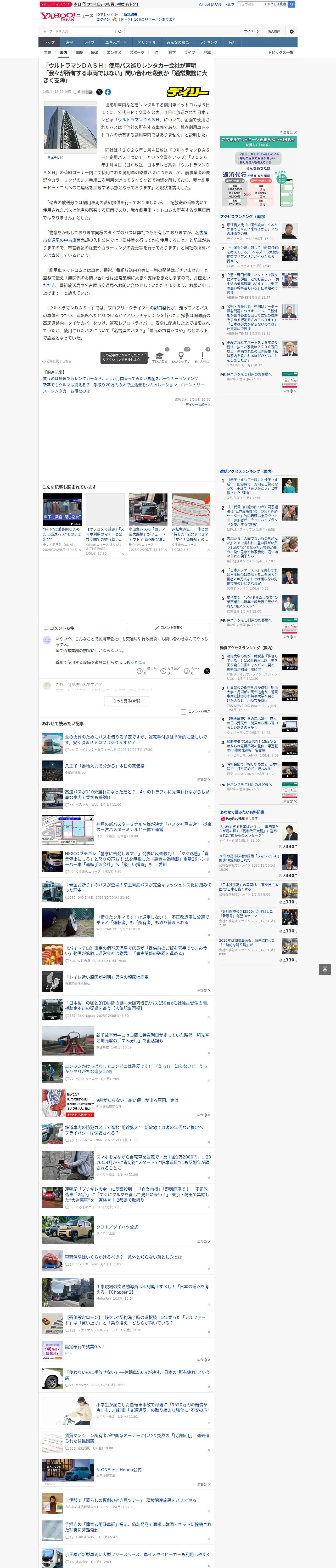Click the header search magnifier button

[120, 32]
